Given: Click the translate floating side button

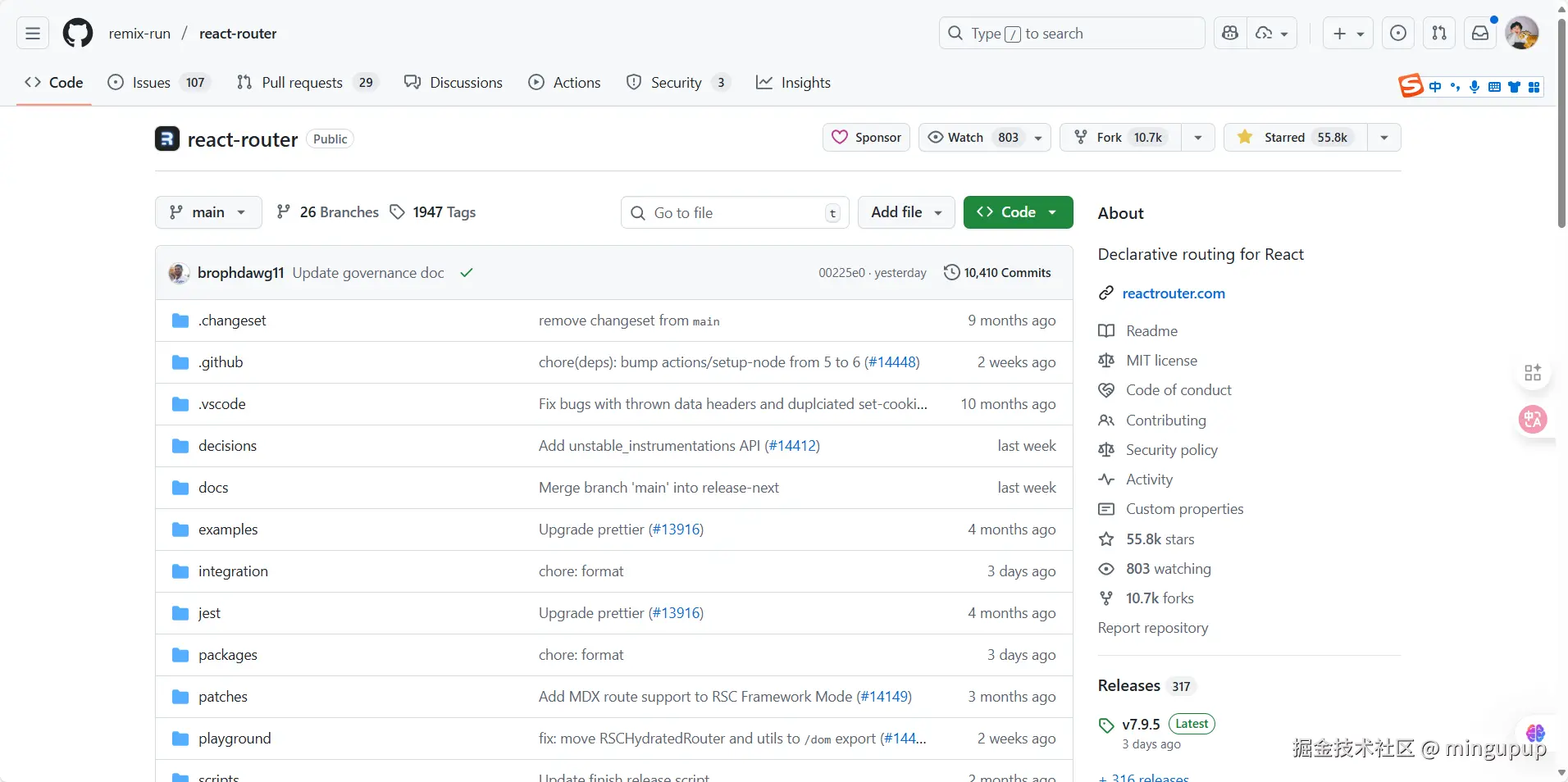Looking at the screenshot, I should coord(1533,420).
